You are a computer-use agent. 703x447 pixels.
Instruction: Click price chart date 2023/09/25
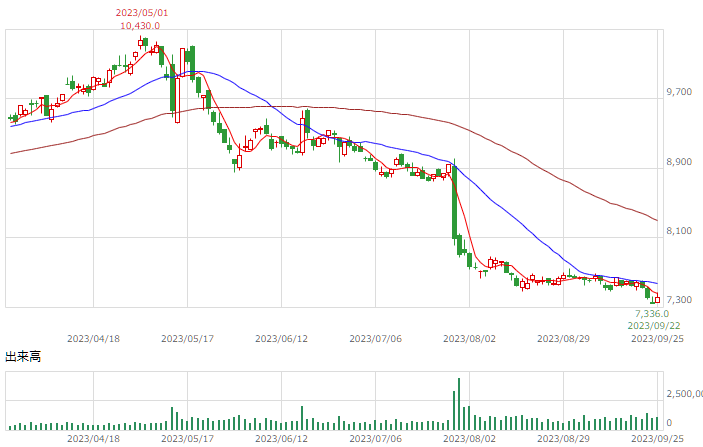coord(658,339)
